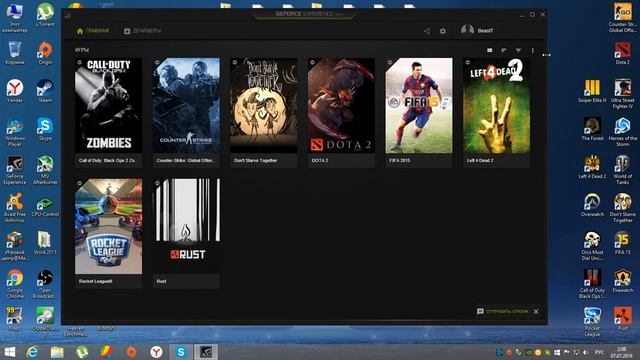Open the Dota 2 desktop shortcut
This screenshot has width=640, height=360.
[622, 53]
